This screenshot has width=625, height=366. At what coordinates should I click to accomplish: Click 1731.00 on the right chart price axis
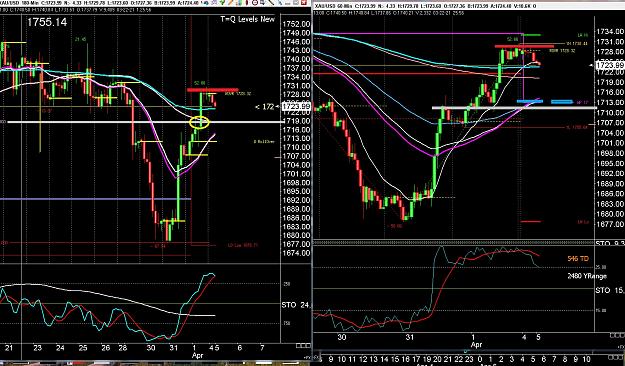pos(610,42)
